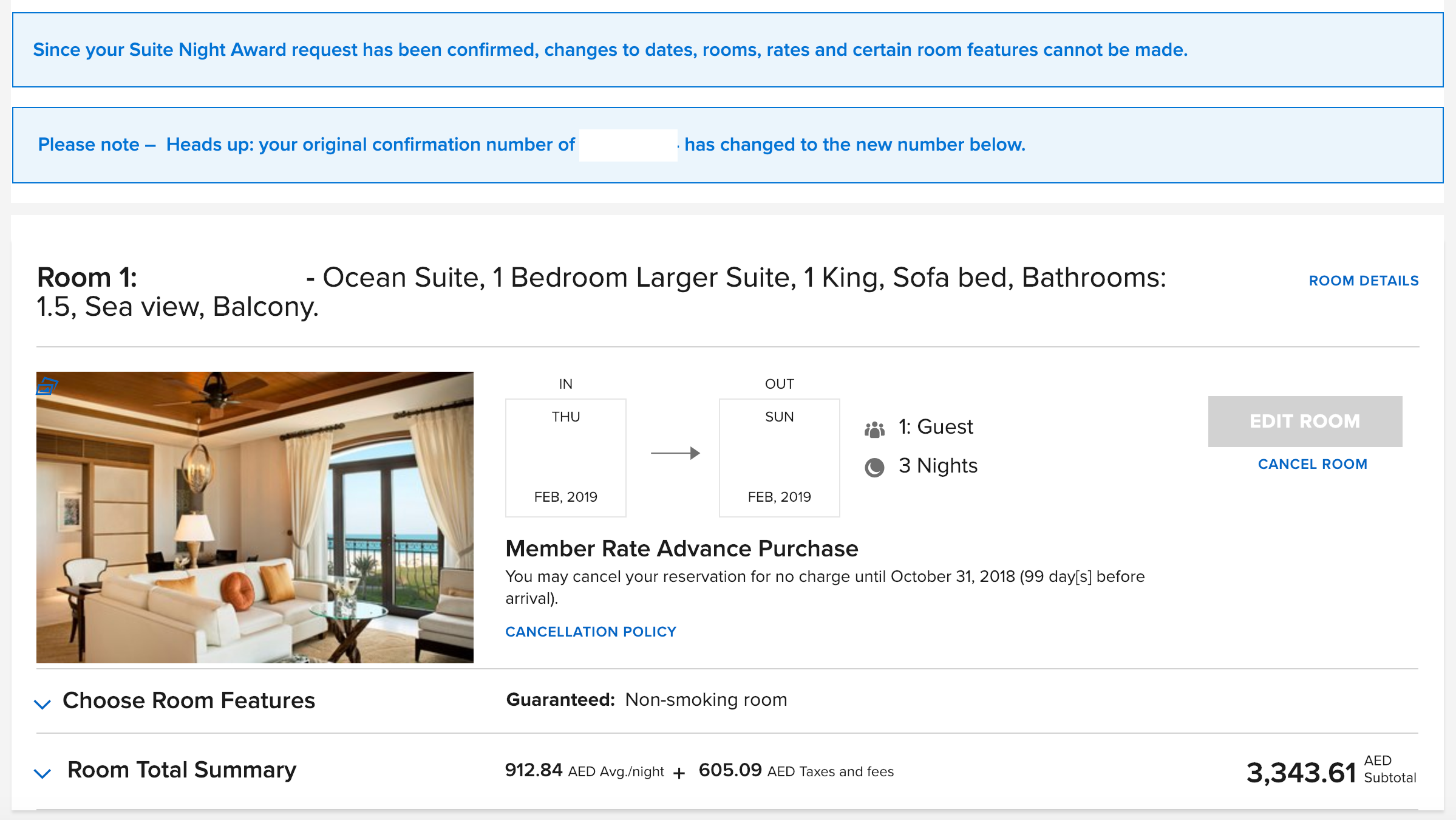Click the moon icon beside 3 Nights

(x=874, y=467)
